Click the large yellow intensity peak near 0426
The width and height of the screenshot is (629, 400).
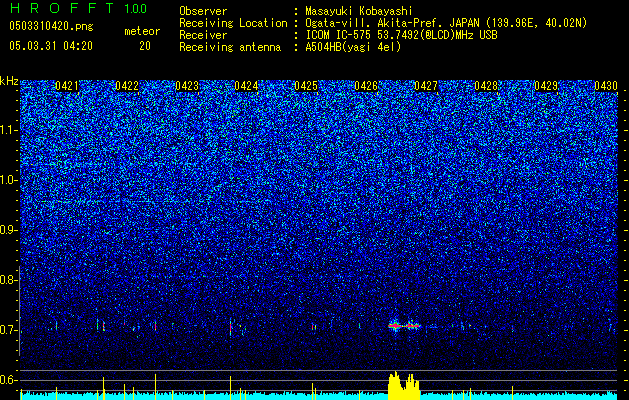tap(404, 386)
